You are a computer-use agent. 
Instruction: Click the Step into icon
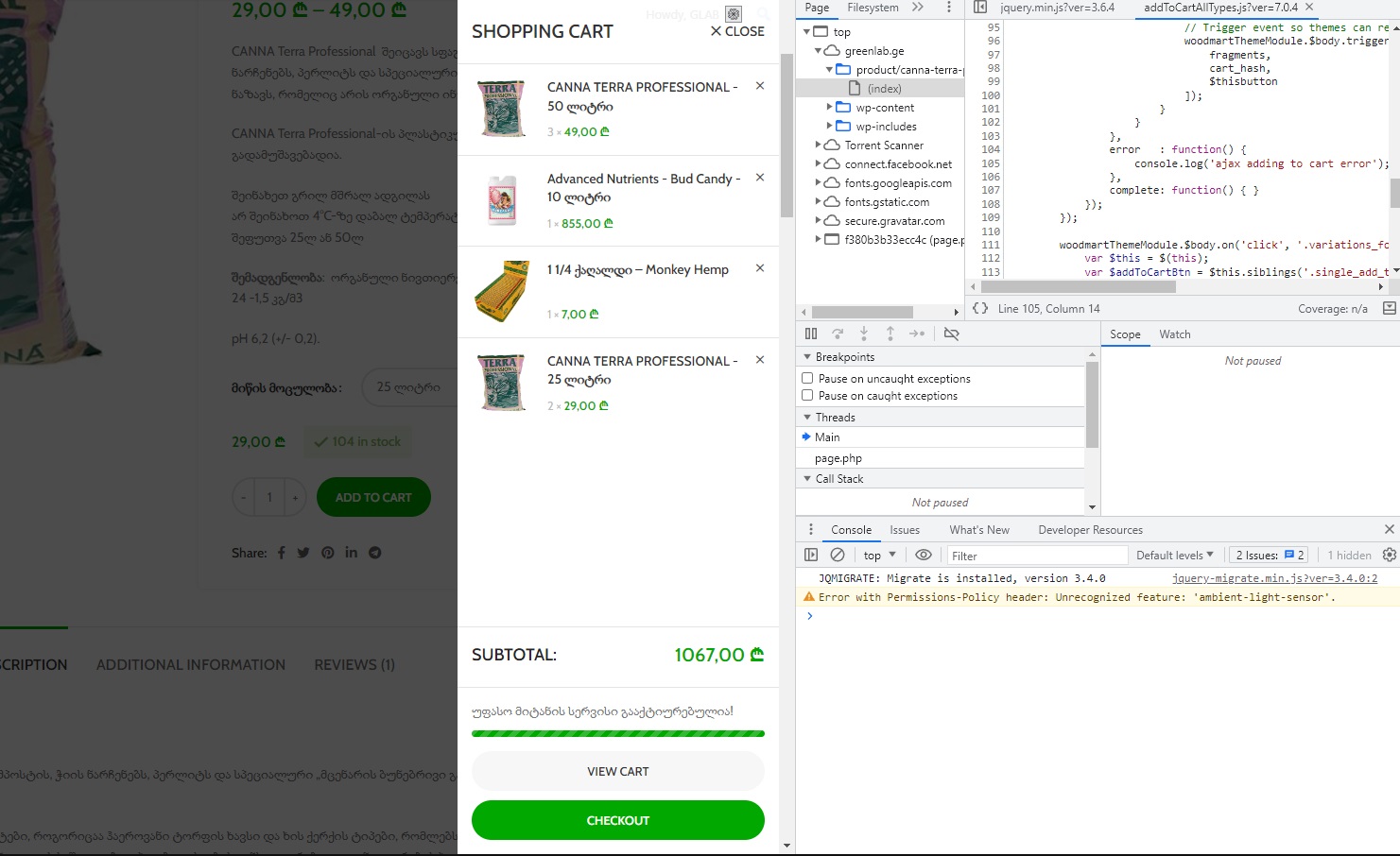[x=864, y=334]
